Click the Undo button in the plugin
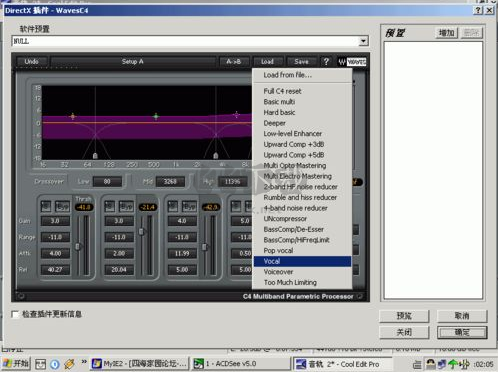The image size is (498, 372). (31, 62)
